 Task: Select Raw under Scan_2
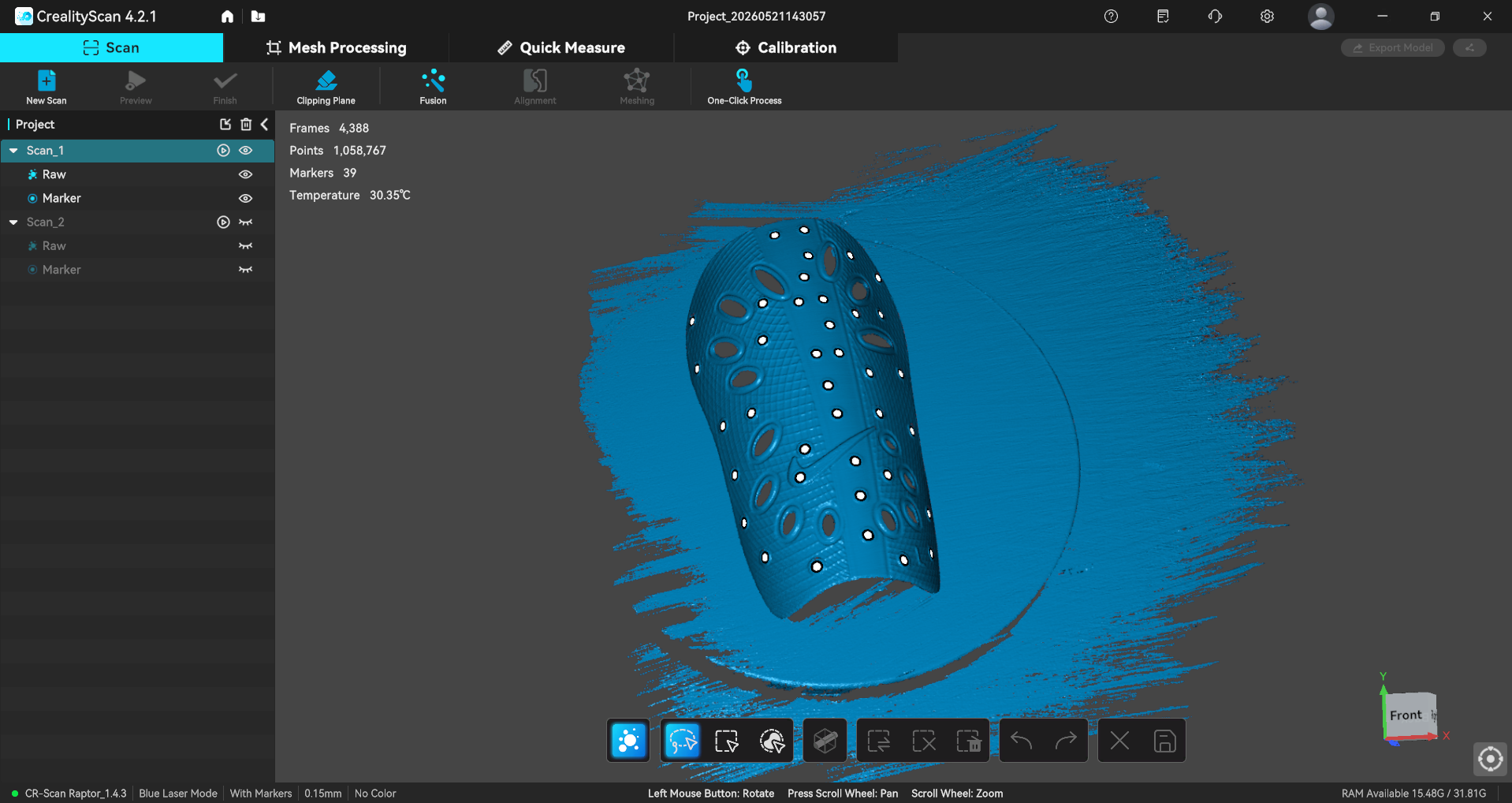pos(137,246)
